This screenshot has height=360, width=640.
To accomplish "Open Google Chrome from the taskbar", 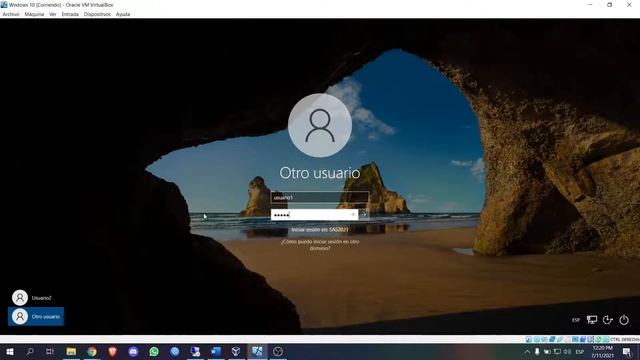I will 92,351.
